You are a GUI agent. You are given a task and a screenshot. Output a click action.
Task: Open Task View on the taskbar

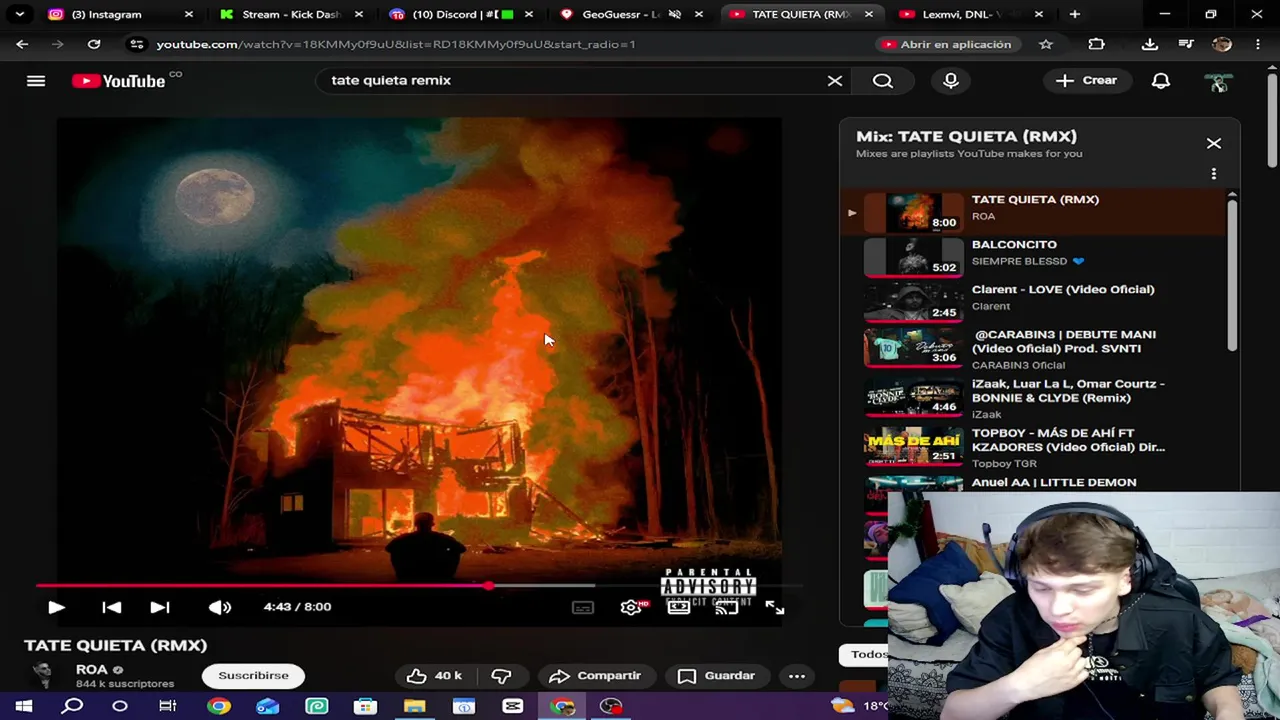pyautogui.click(x=168, y=707)
